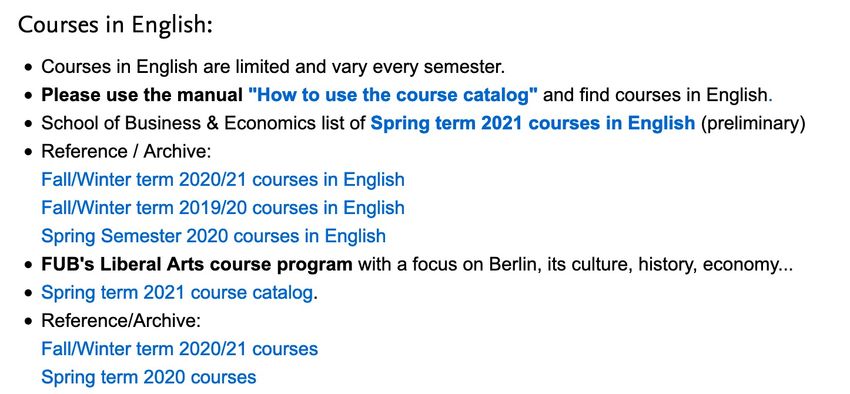Click the sentence about courses varying every semester
The height and width of the screenshot is (394, 850).
[x=273, y=67]
